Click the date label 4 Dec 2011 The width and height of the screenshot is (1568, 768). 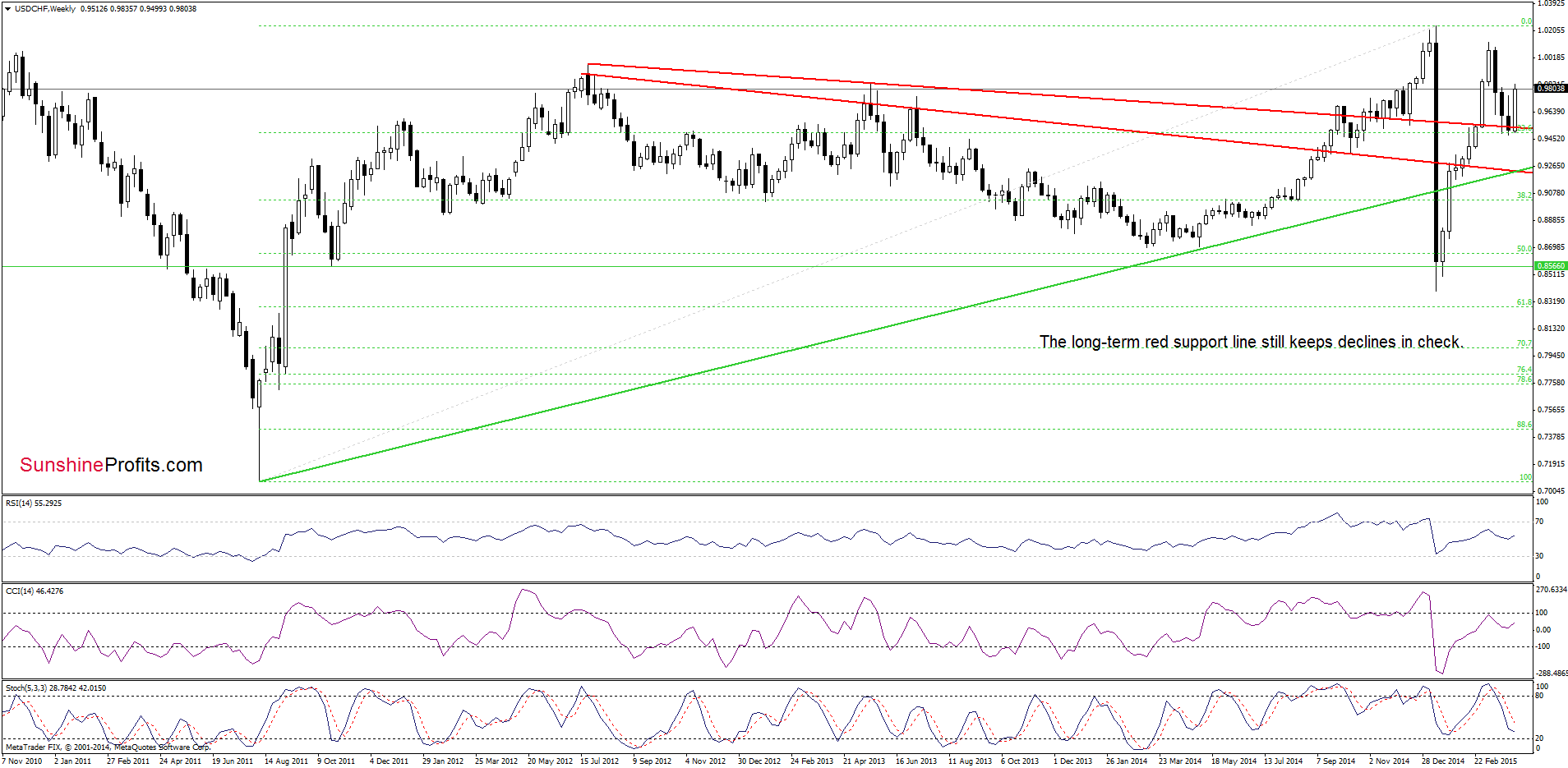(x=389, y=761)
